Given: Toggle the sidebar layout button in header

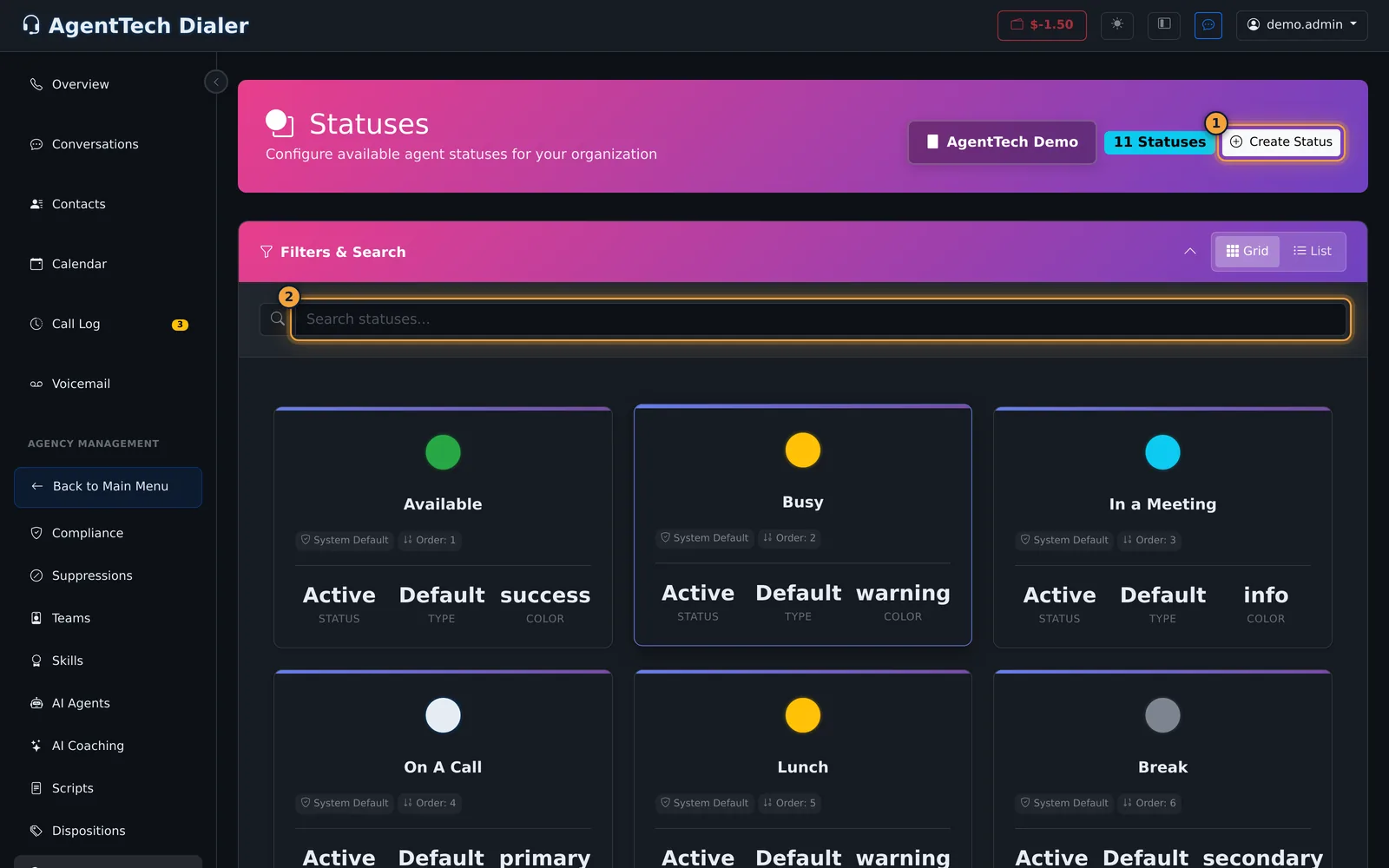Looking at the screenshot, I should (1164, 25).
